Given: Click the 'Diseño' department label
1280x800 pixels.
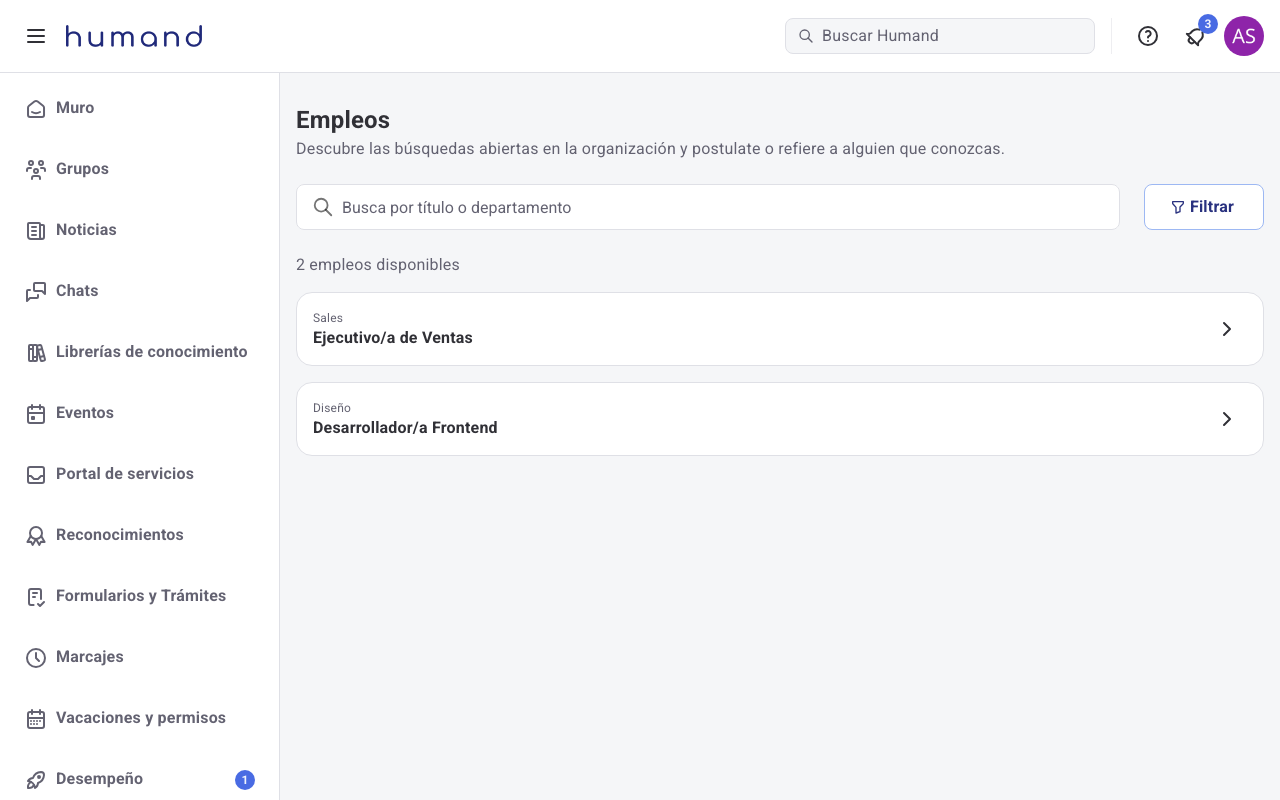Looking at the screenshot, I should (x=332, y=408).
